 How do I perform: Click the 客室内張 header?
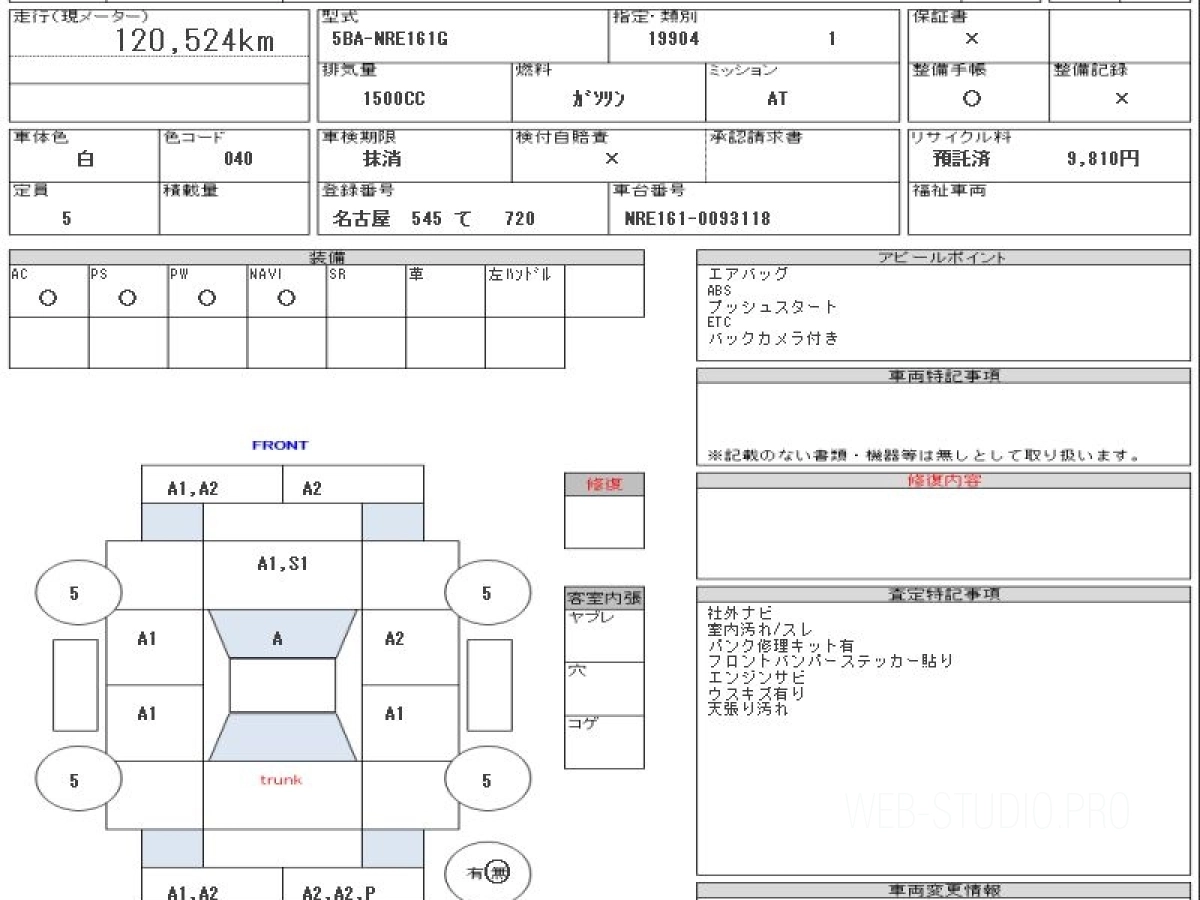pos(604,599)
